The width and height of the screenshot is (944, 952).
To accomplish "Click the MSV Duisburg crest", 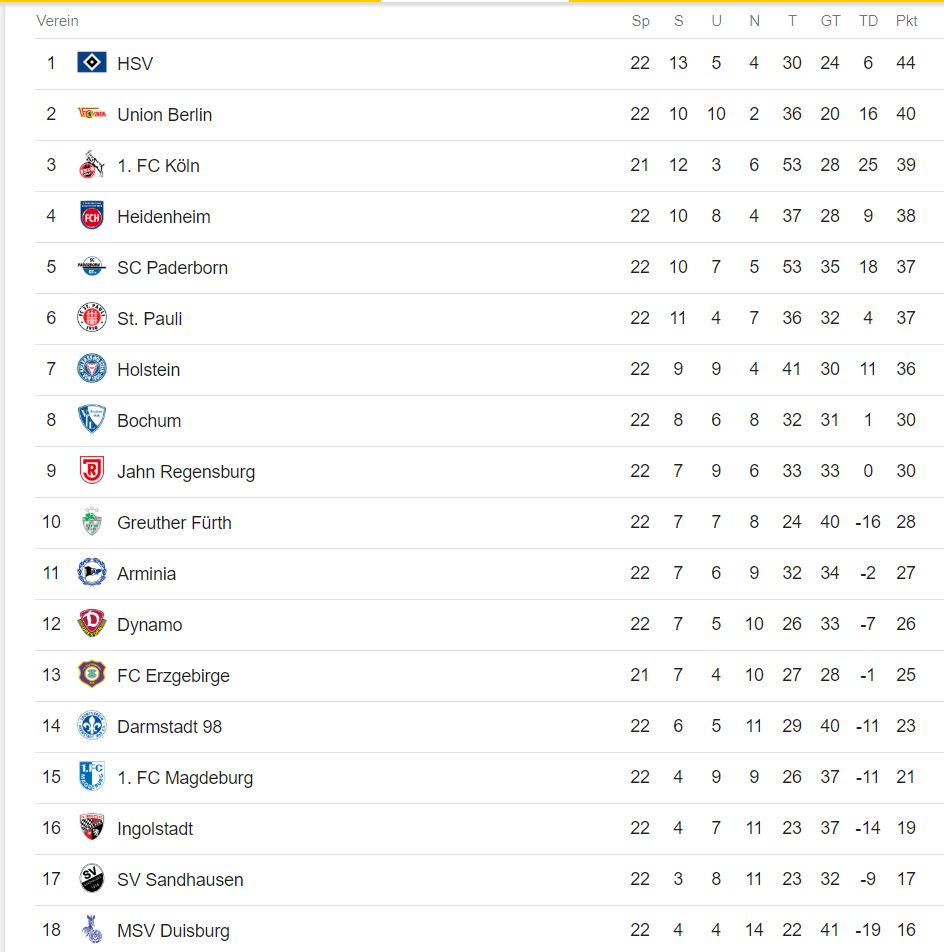I will (92, 930).
